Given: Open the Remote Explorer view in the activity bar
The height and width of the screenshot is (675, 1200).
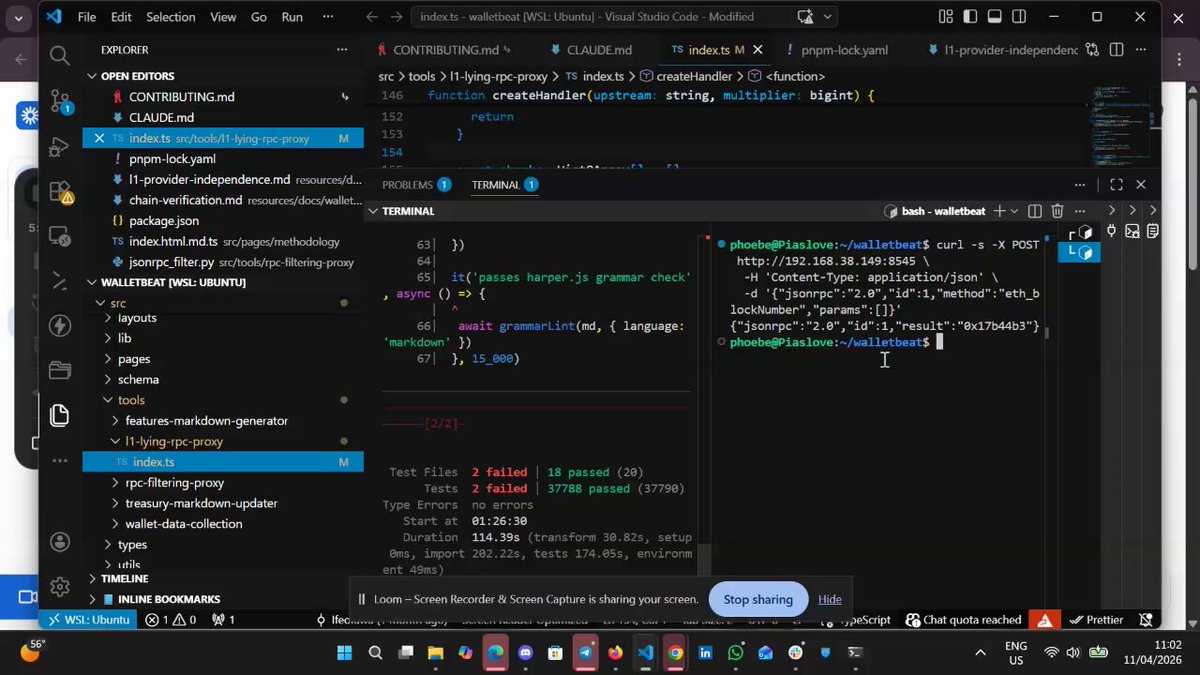Looking at the screenshot, I should (60, 237).
